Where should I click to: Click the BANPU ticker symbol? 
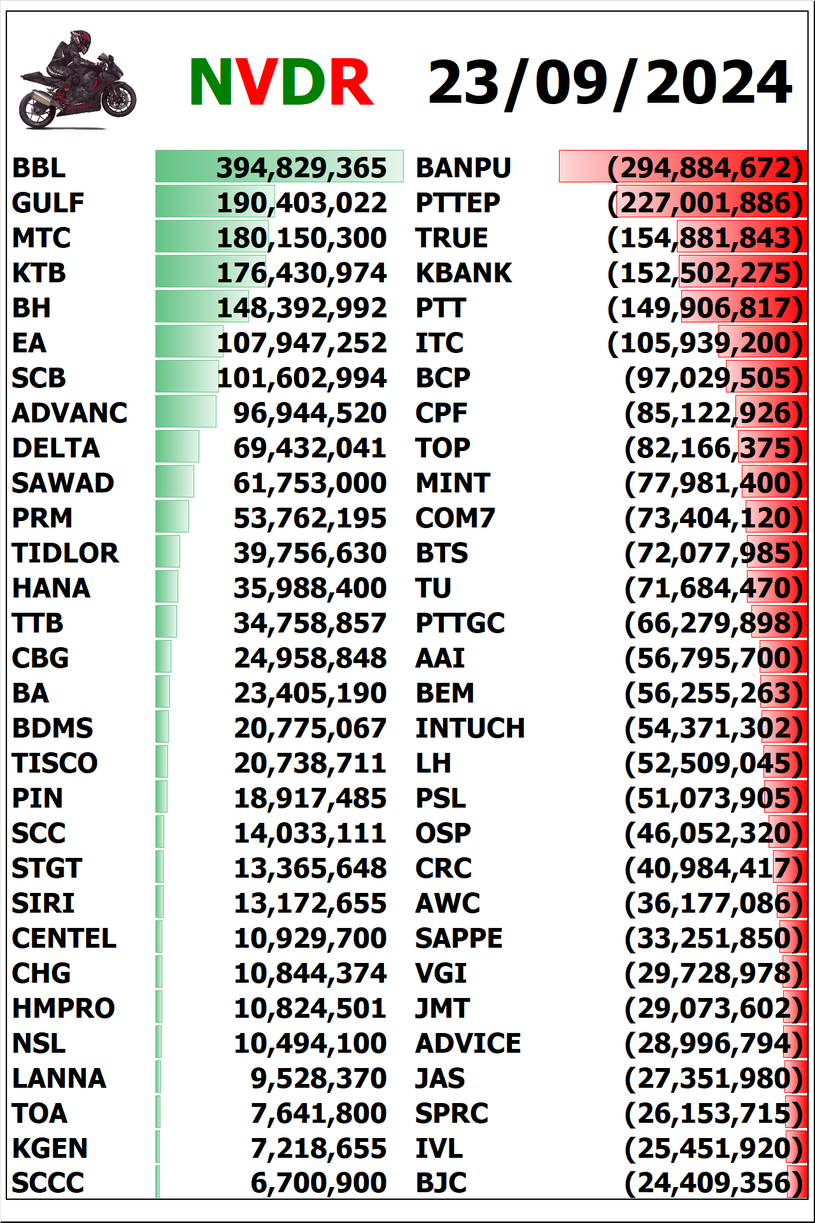463,168
